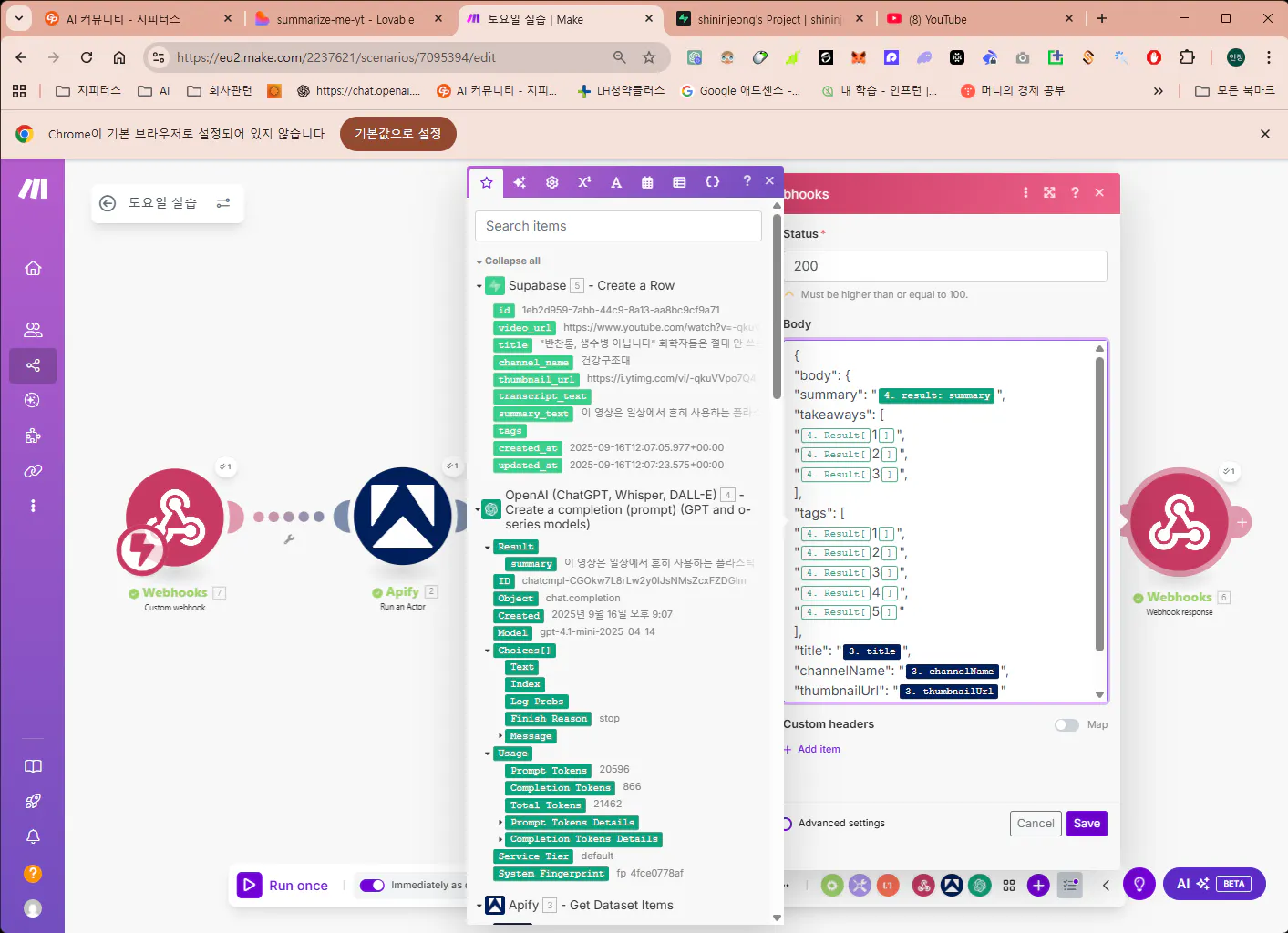Viewport: 1288px width, 933px height.
Task: Open the custom variables braces tab
Action: [x=712, y=182]
